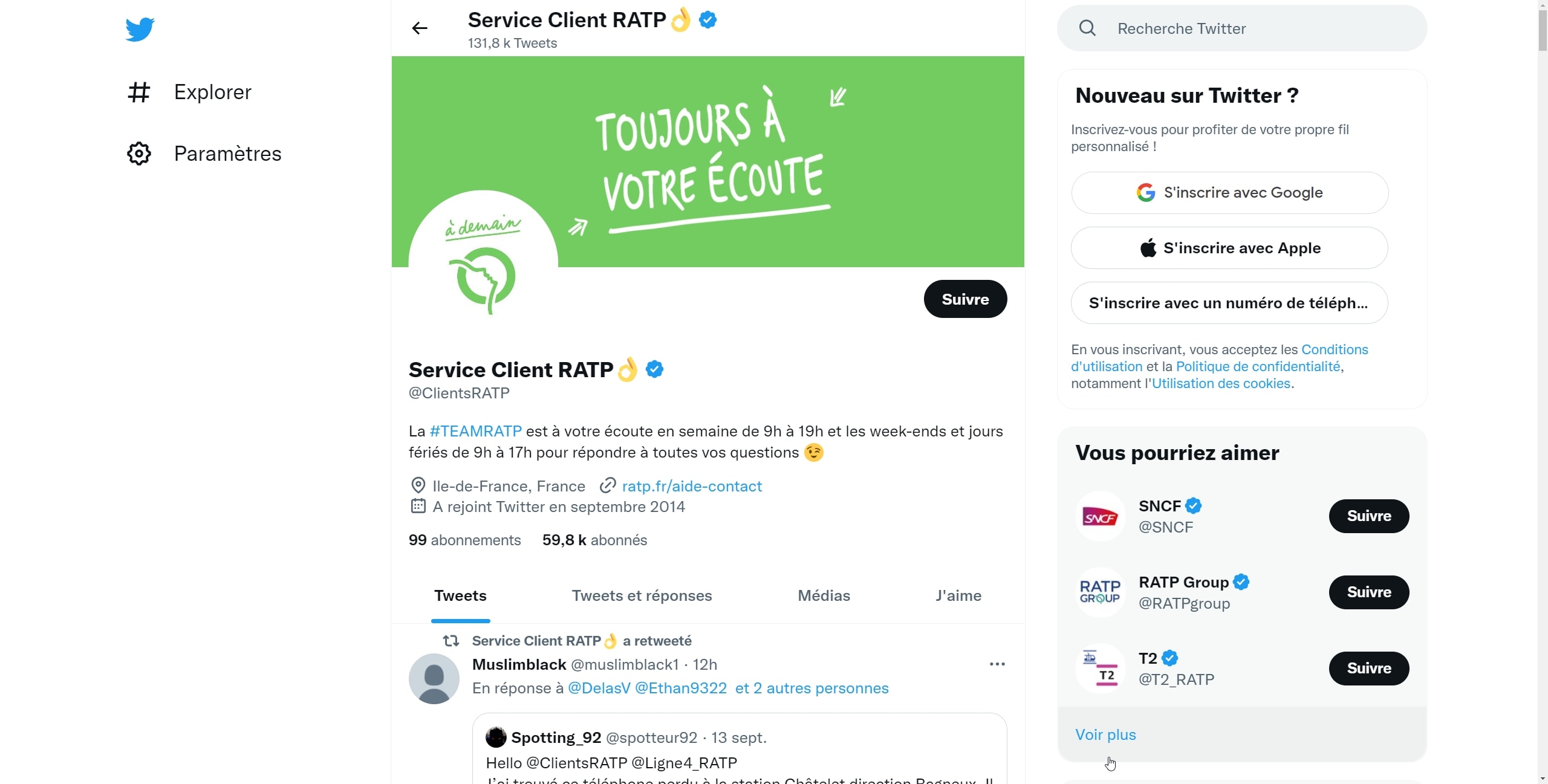Open Explorer hashtag icon
This screenshot has height=784, width=1548.
(x=139, y=92)
